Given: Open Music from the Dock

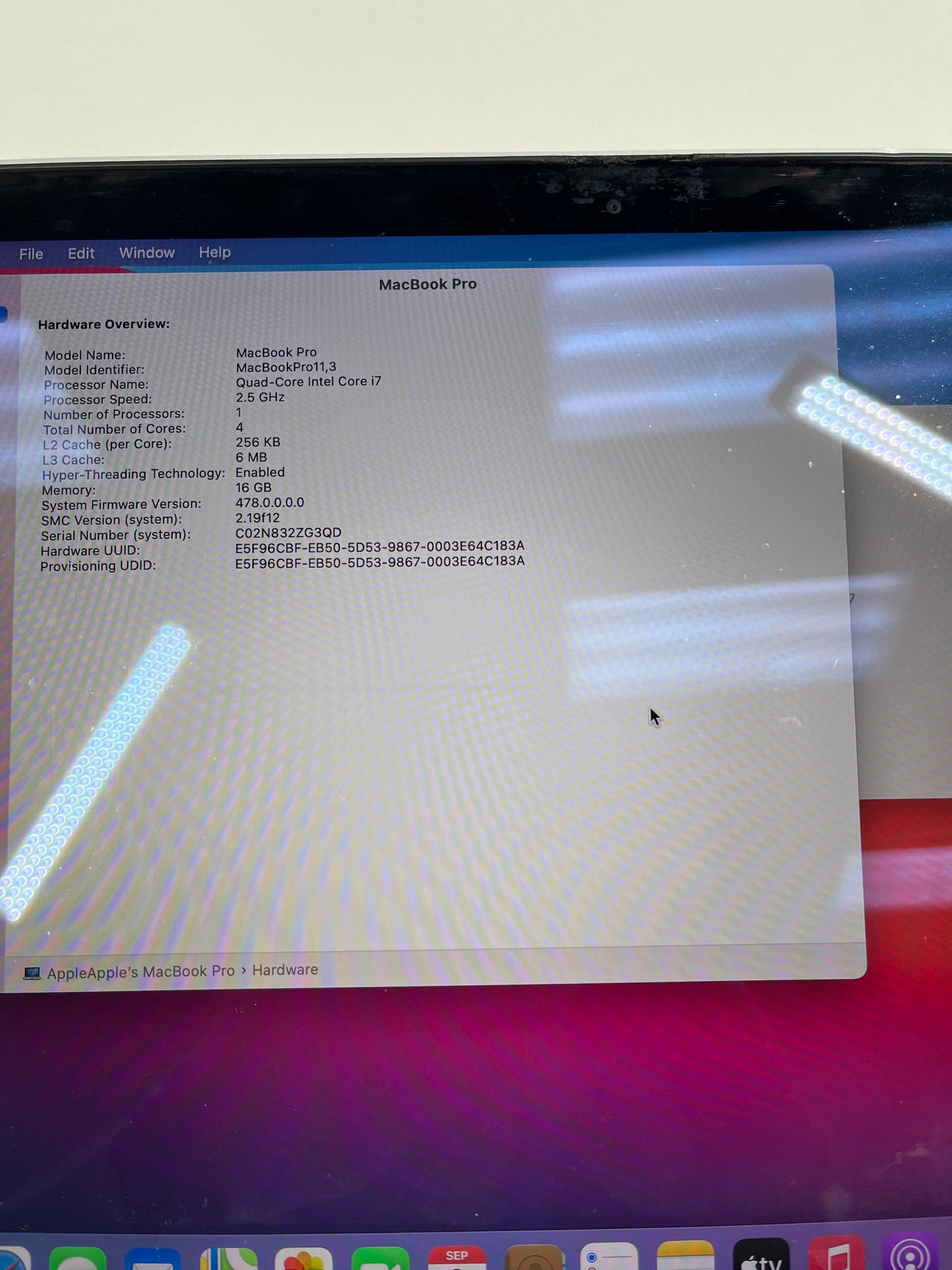Looking at the screenshot, I should [837, 1252].
